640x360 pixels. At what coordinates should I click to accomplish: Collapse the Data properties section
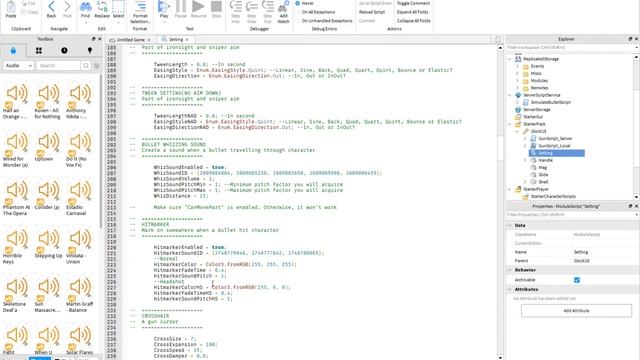tap(510, 226)
